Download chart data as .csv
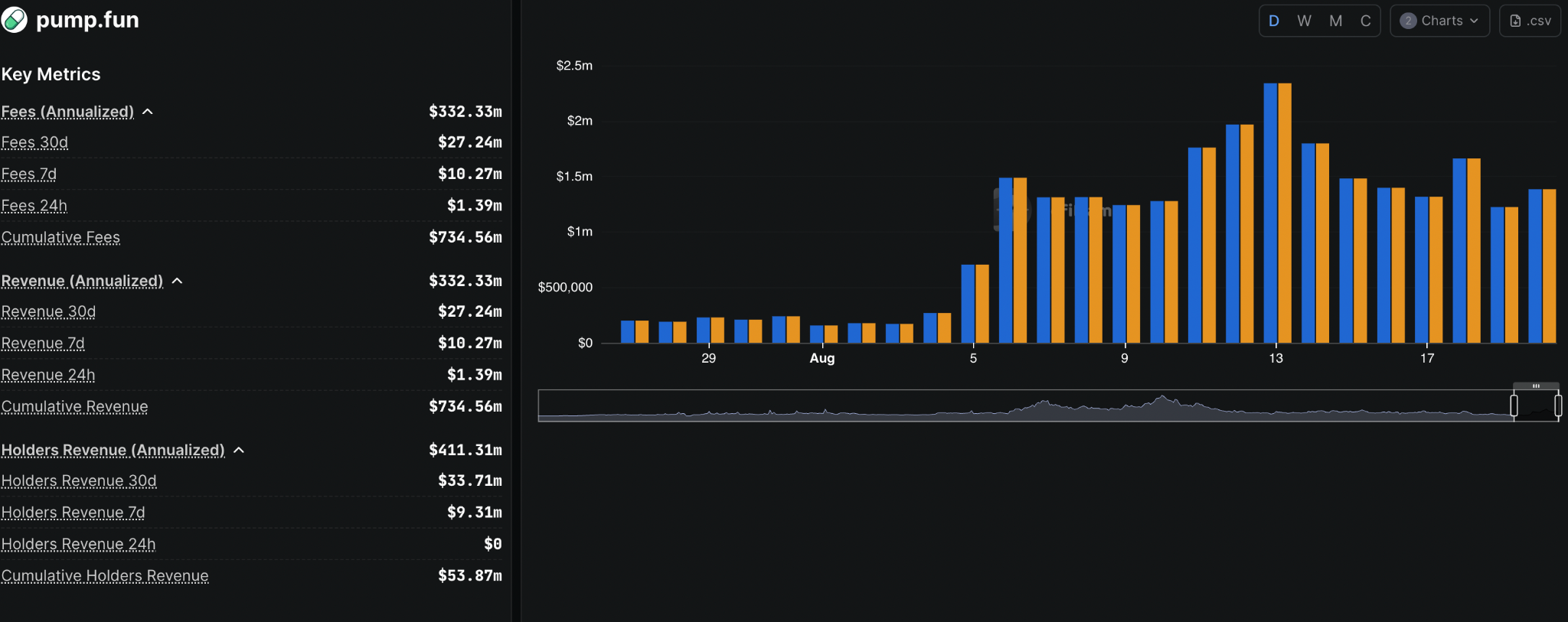1568x622 pixels. [1530, 21]
